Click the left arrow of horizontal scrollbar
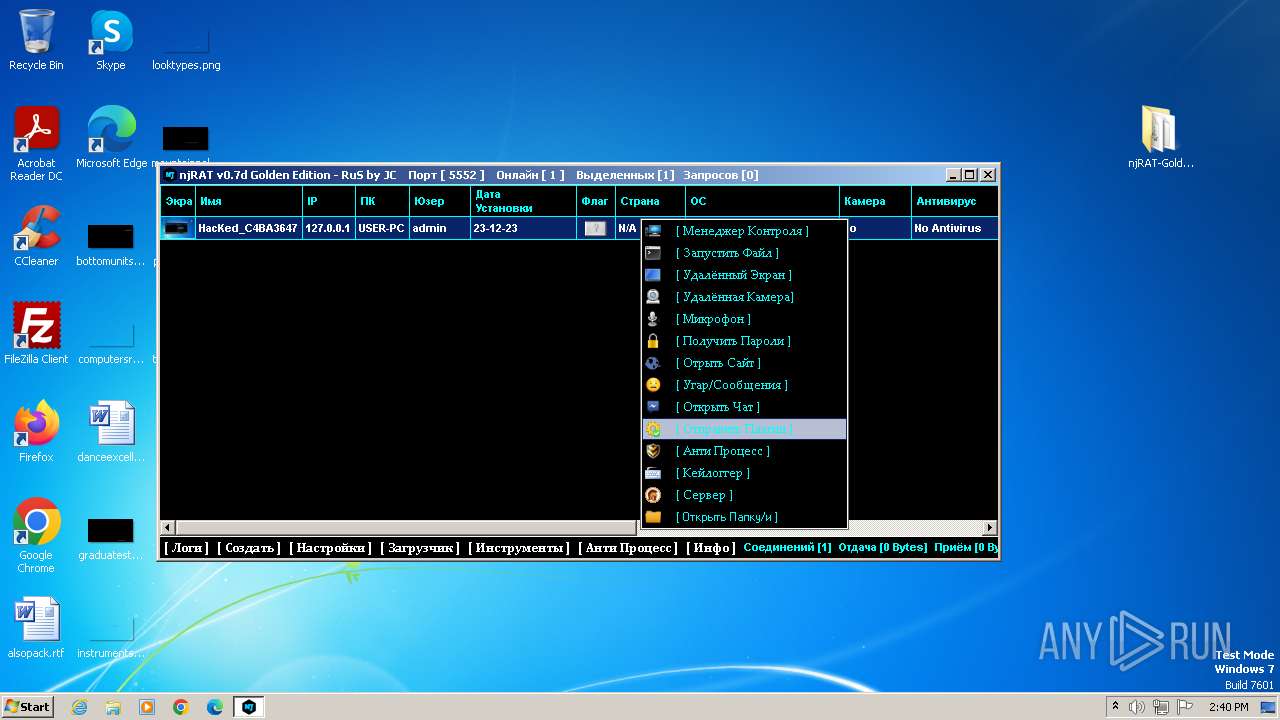Screen dimensions: 1280x720 point(168,527)
